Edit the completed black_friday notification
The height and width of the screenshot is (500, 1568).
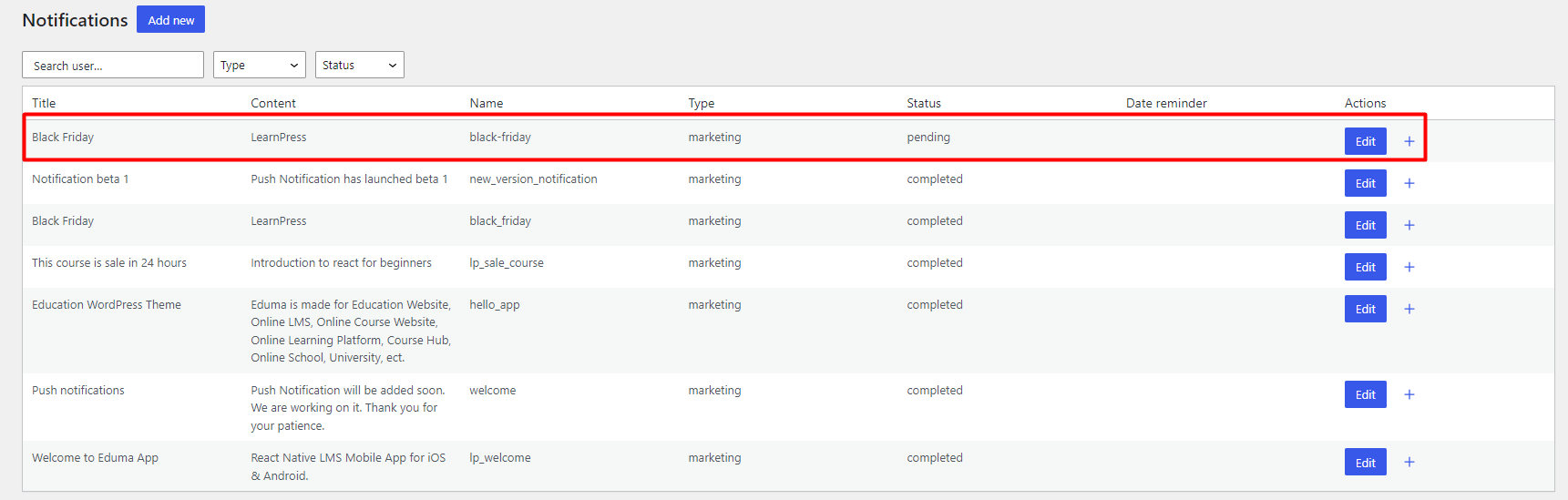[x=1366, y=225]
